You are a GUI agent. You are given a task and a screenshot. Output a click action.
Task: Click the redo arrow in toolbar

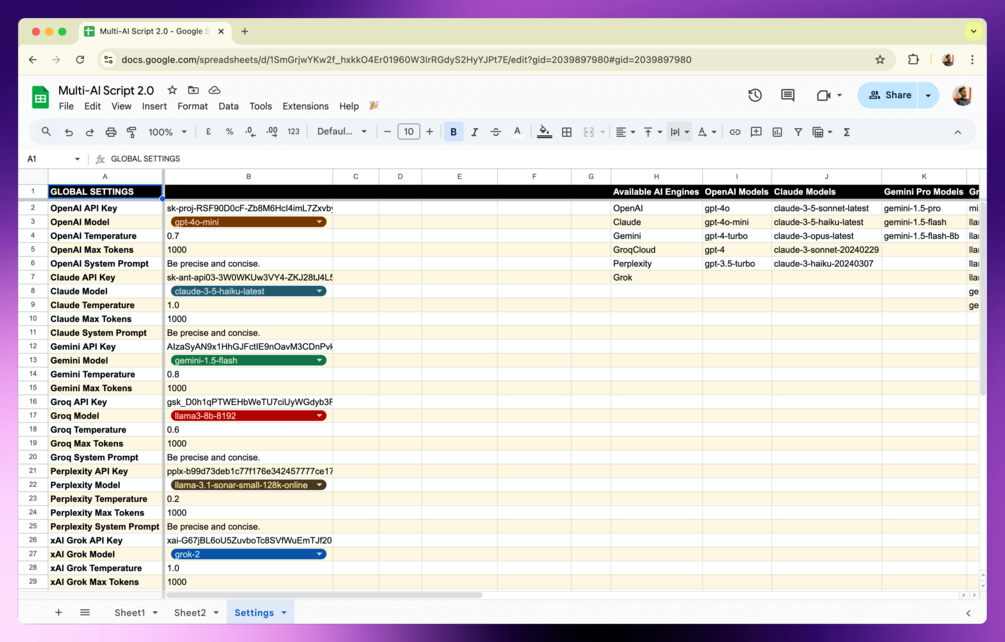(90, 132)
